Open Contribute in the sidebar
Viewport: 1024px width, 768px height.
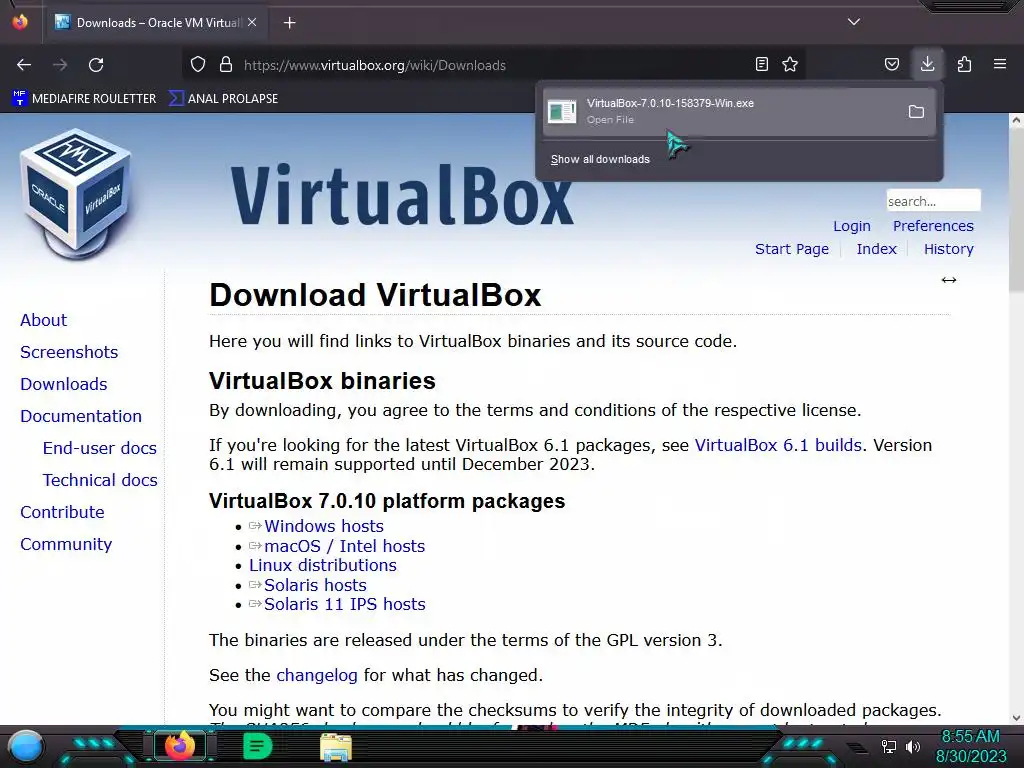point(62,512)
